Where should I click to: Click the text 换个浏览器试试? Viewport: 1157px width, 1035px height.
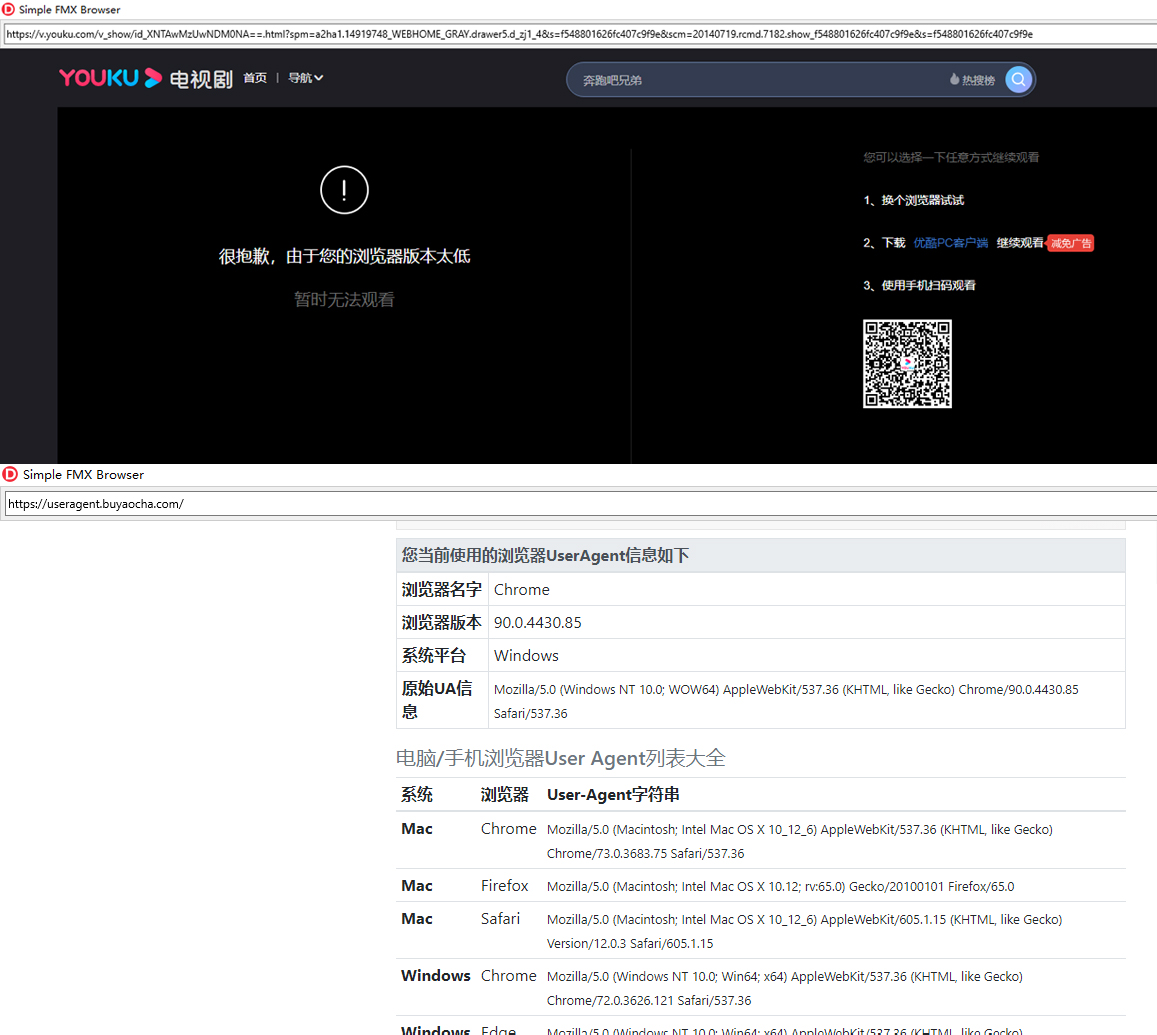(x=922, y=201)
